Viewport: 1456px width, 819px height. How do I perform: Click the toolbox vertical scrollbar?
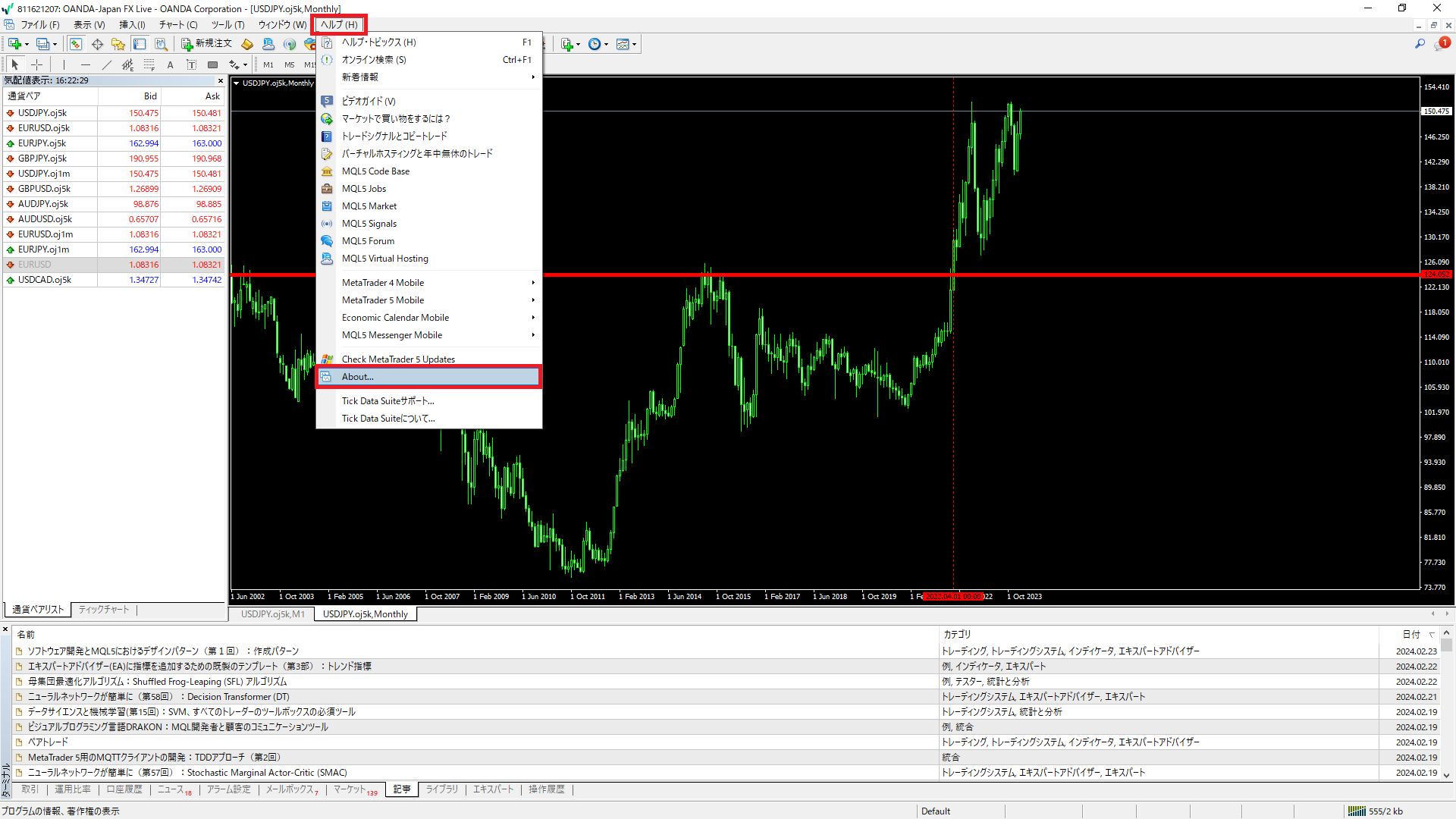point(1446,703)
